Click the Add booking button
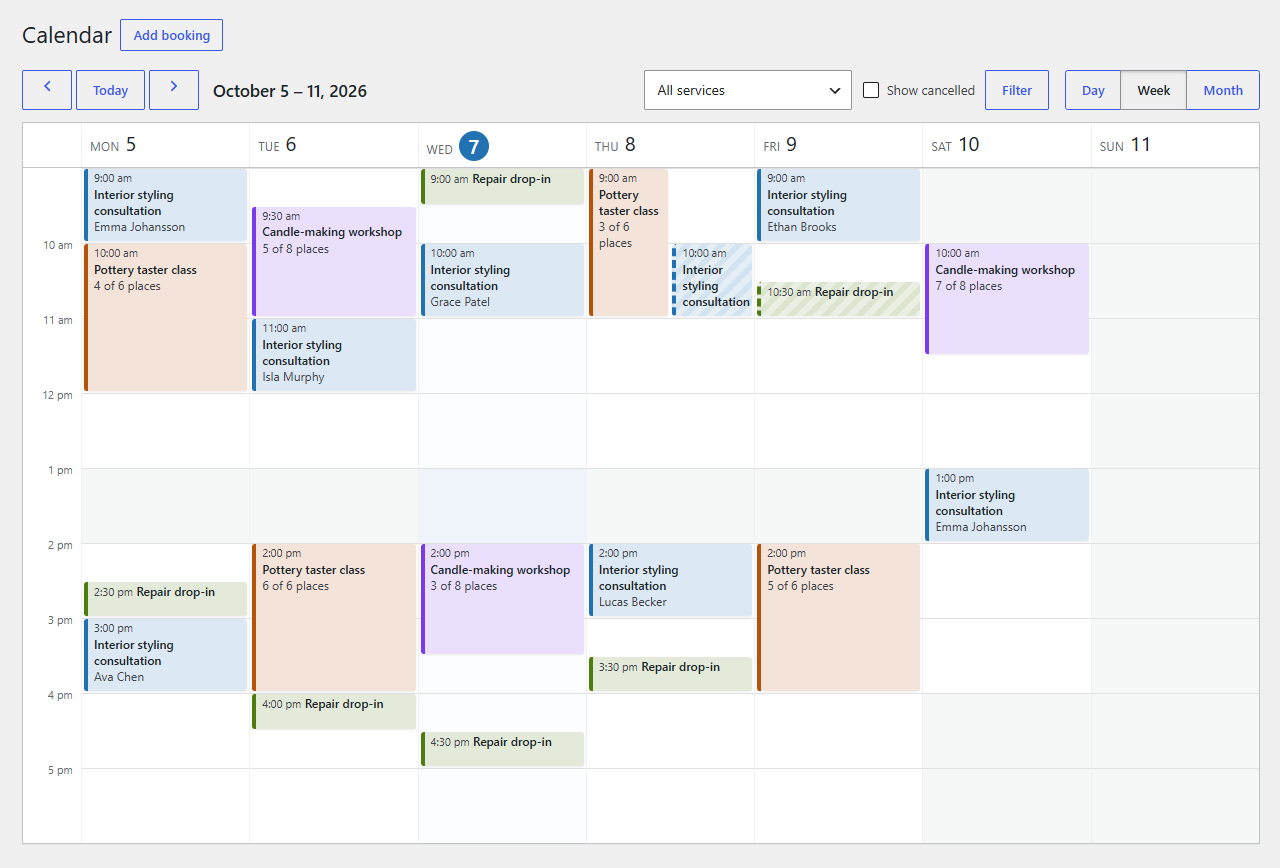Viewport: 1280px width, 868px height. [x=172, y=35]
